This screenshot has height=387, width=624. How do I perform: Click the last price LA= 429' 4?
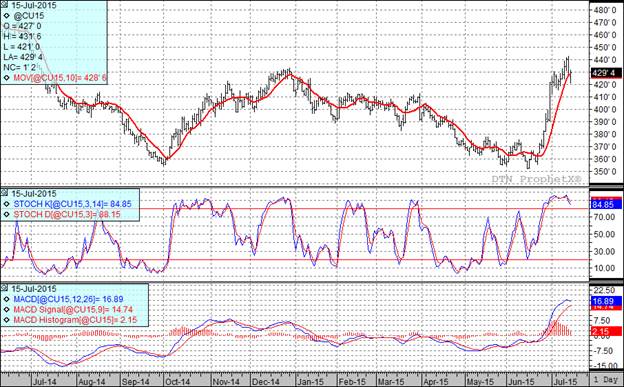23,57
